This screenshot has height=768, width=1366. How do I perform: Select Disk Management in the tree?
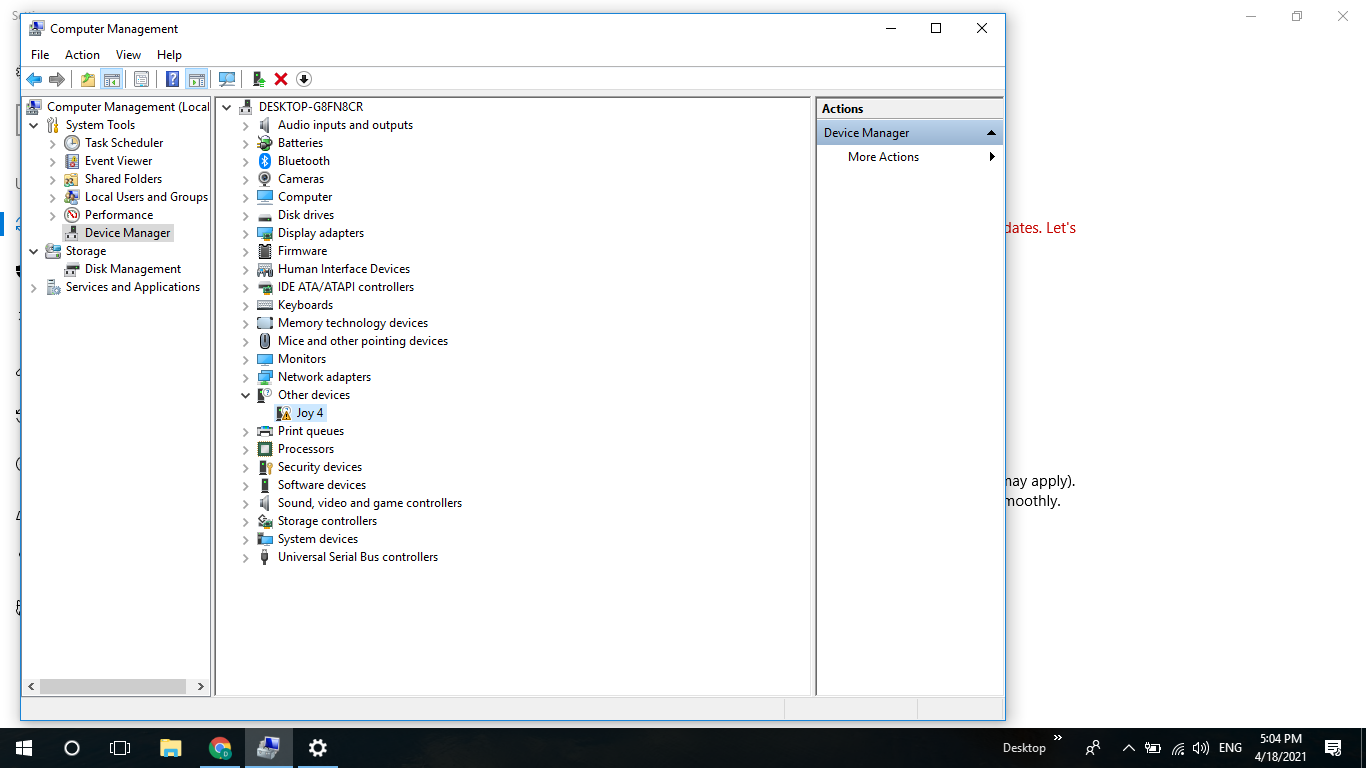coord(132,269)
